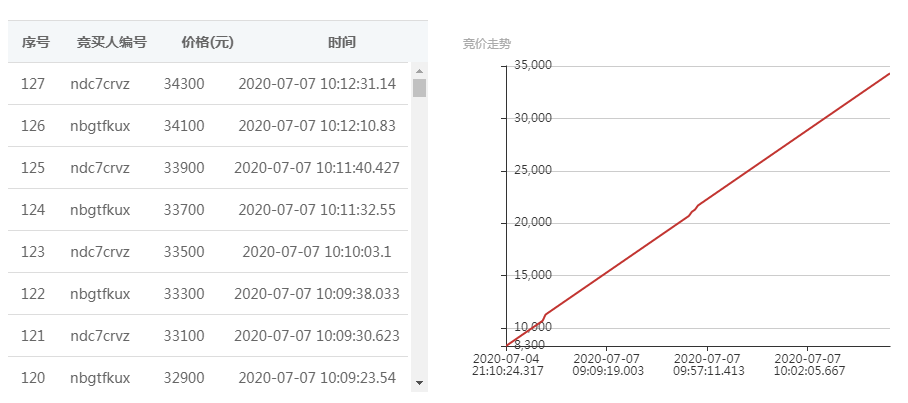Click price 33300 in row 122

pos(184,294)
